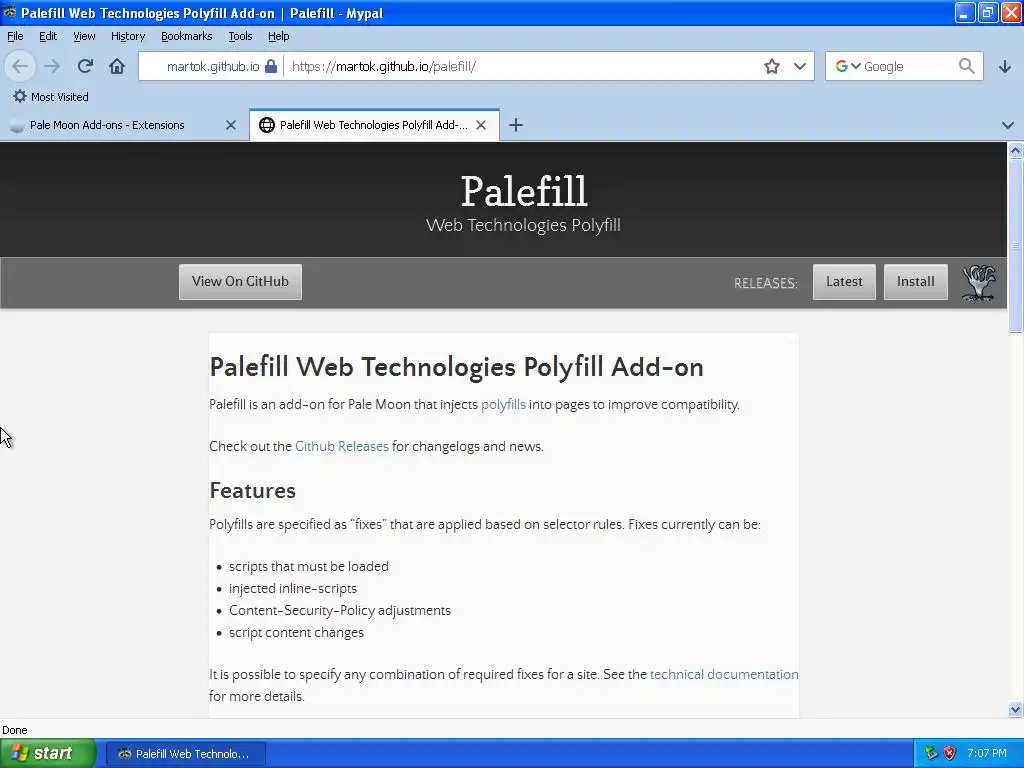Click the search magnifier icon

(967, 66)
